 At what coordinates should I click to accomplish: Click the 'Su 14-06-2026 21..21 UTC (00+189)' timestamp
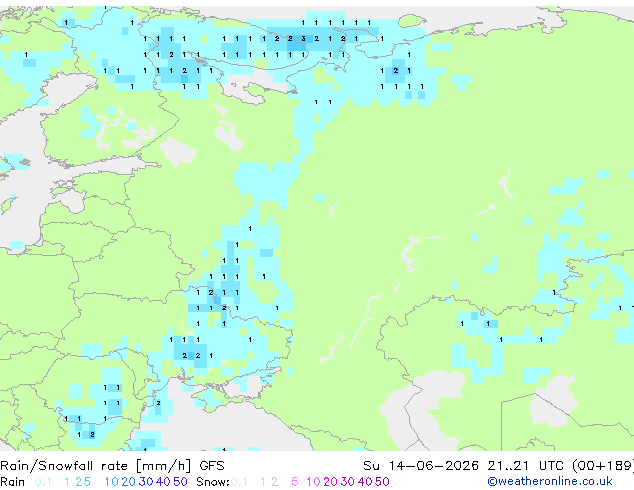[498, 466]
